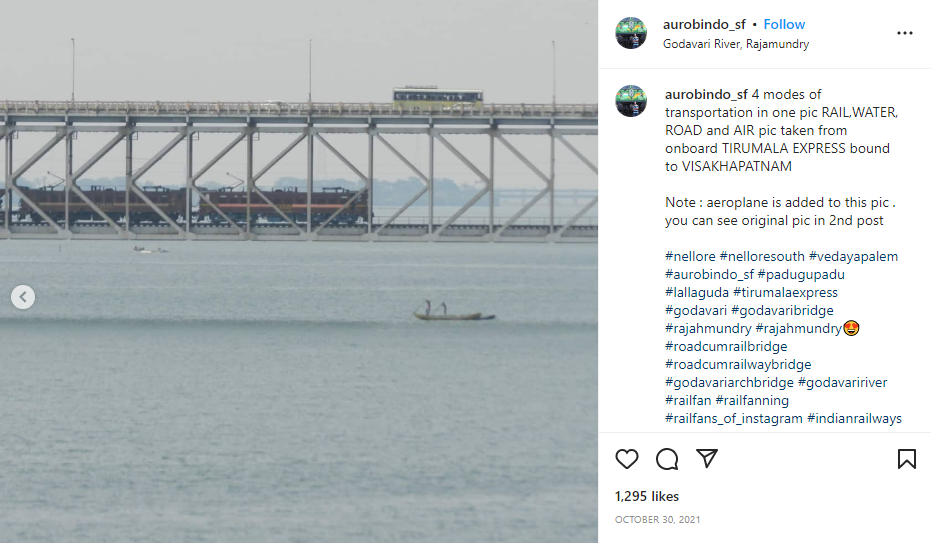931x543 pixels.
Task: Save post with bookmark icon
Action: pyautogui.click(x=906, y=459)
